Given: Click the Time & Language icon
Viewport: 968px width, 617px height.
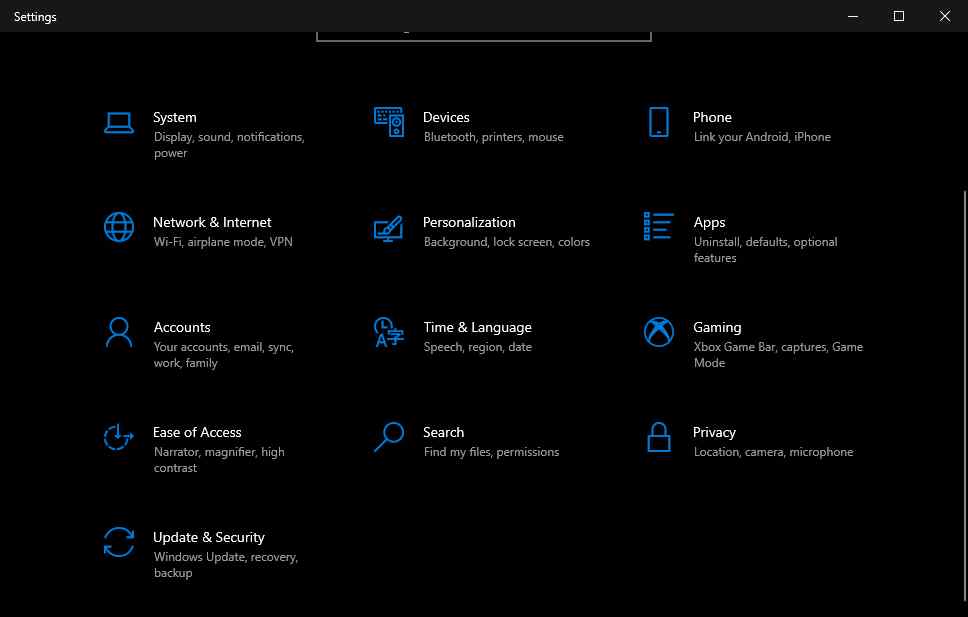Looking at the screenshot, I should coord(389,332).
